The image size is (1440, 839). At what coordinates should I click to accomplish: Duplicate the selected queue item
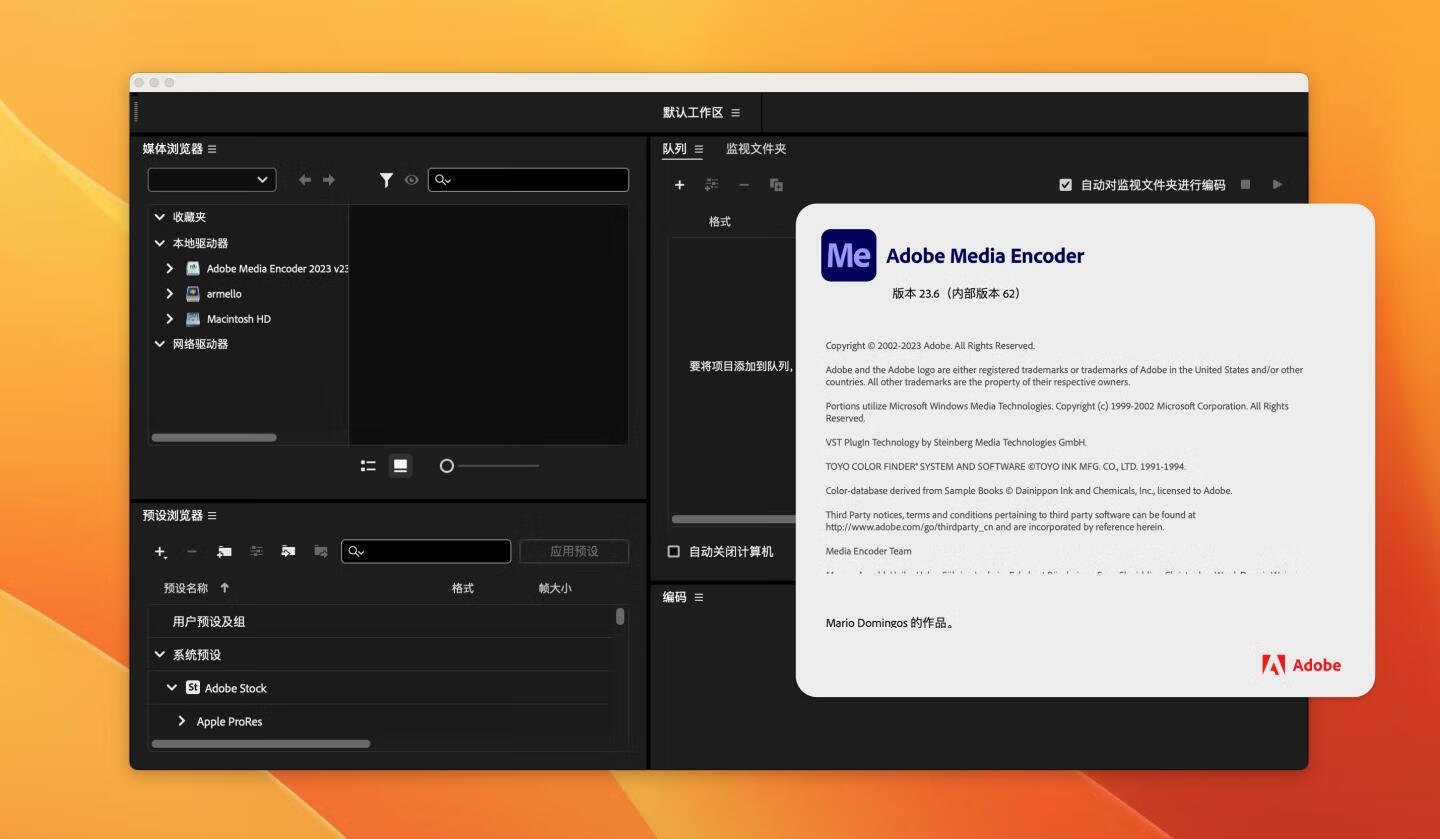776,185
